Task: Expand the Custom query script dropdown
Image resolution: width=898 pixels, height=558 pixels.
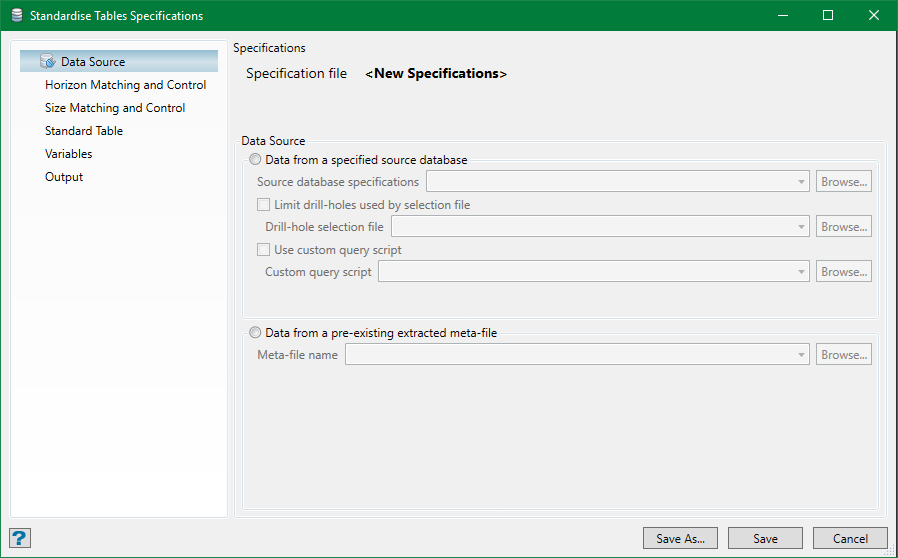Action: coord(801,272)
